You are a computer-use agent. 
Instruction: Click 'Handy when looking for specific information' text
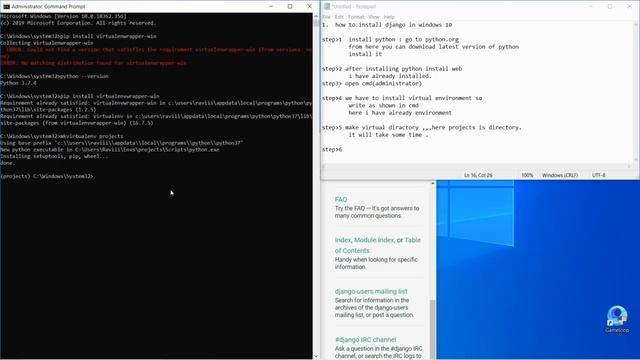tap(376, 263)
